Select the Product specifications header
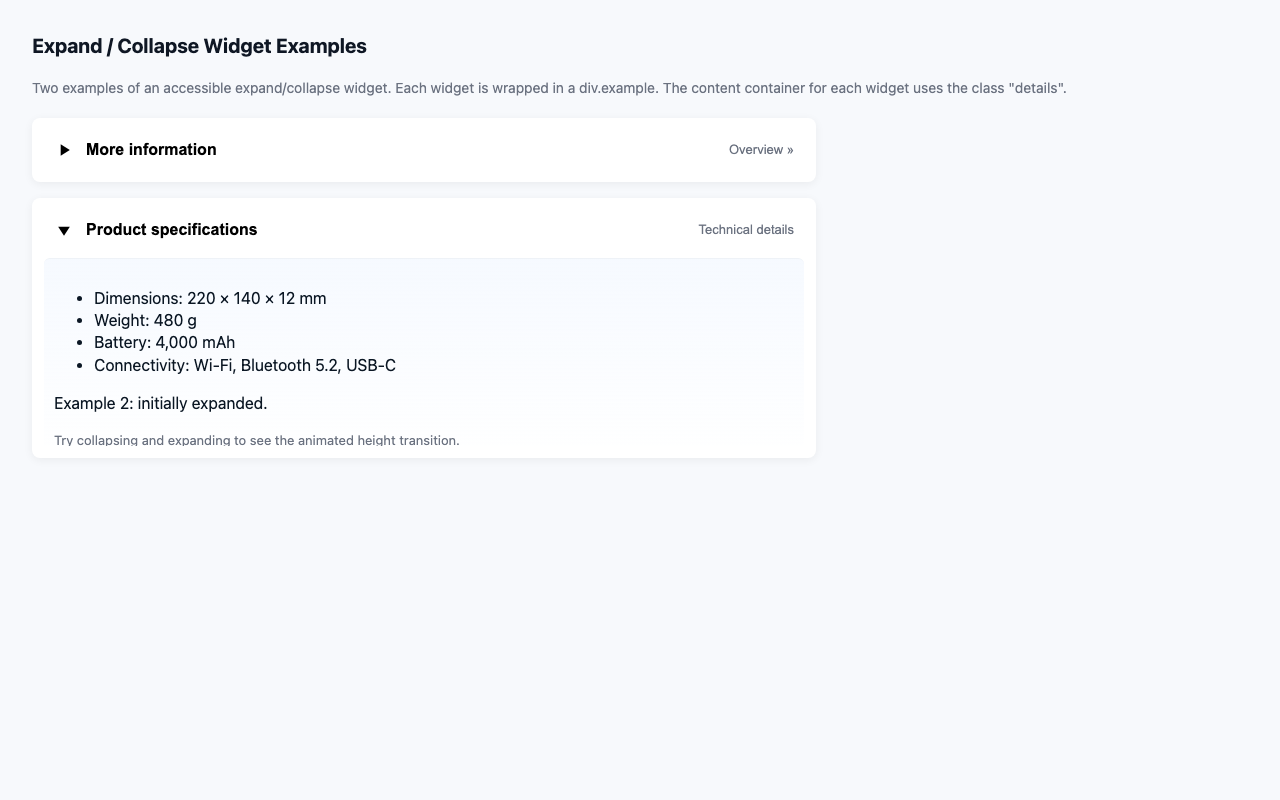 click(x=171, y=230)
